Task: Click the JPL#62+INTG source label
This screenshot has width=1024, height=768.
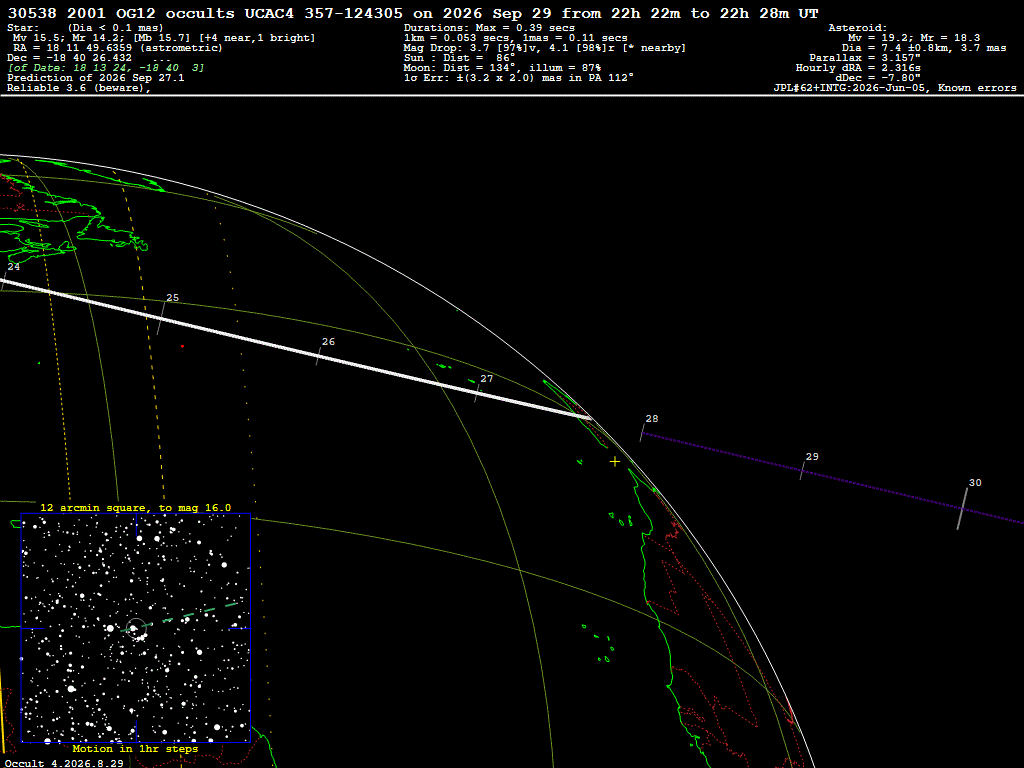Action: point(895,88)
